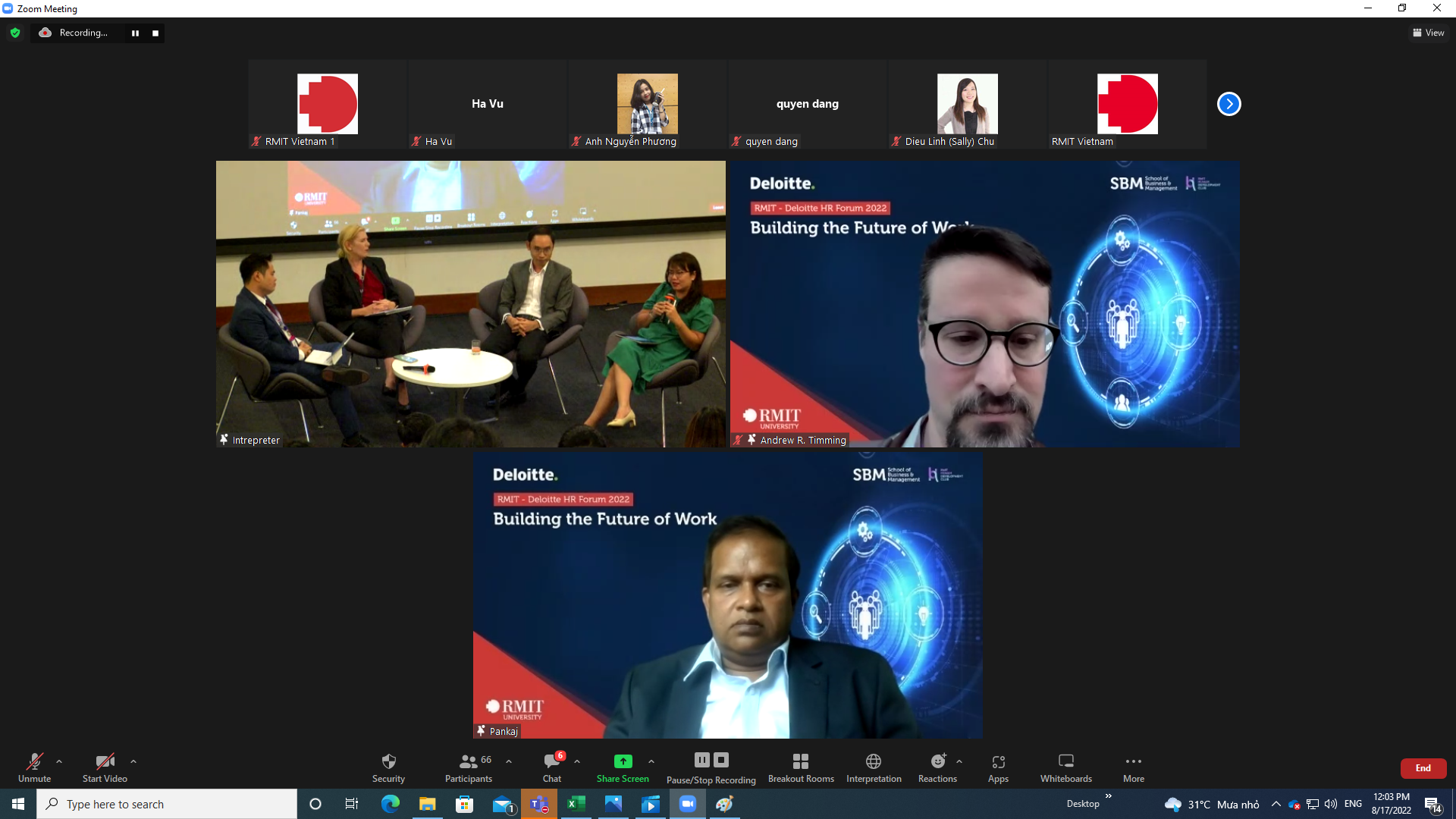The width and height of the screenshot is (1456, 819).
Task: Open the Mail app on the taskbar
Action: pyautogui.click(x=502, y=804)
